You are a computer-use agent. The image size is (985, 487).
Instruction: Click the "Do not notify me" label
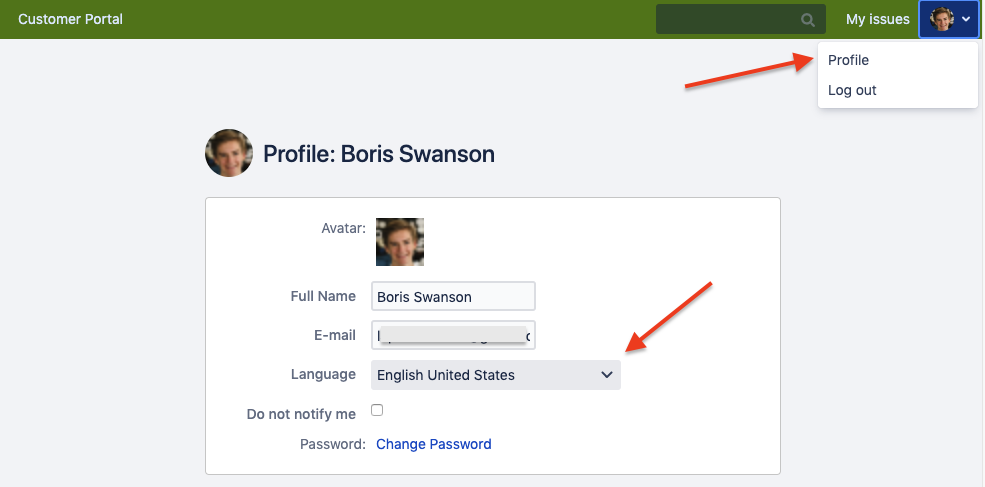[301, 413]
